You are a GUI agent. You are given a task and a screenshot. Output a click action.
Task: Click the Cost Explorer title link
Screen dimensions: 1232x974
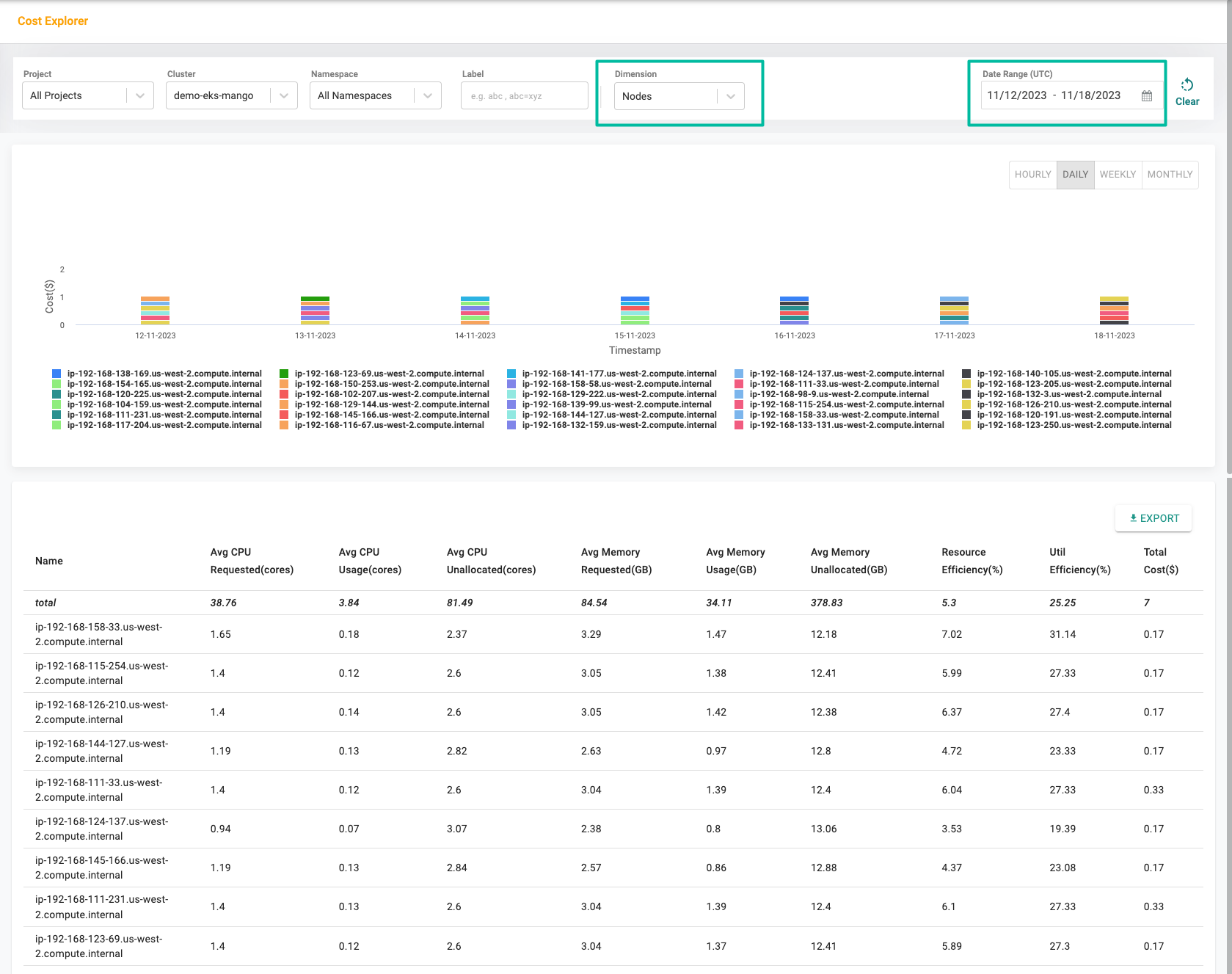[x=53, y=21]
